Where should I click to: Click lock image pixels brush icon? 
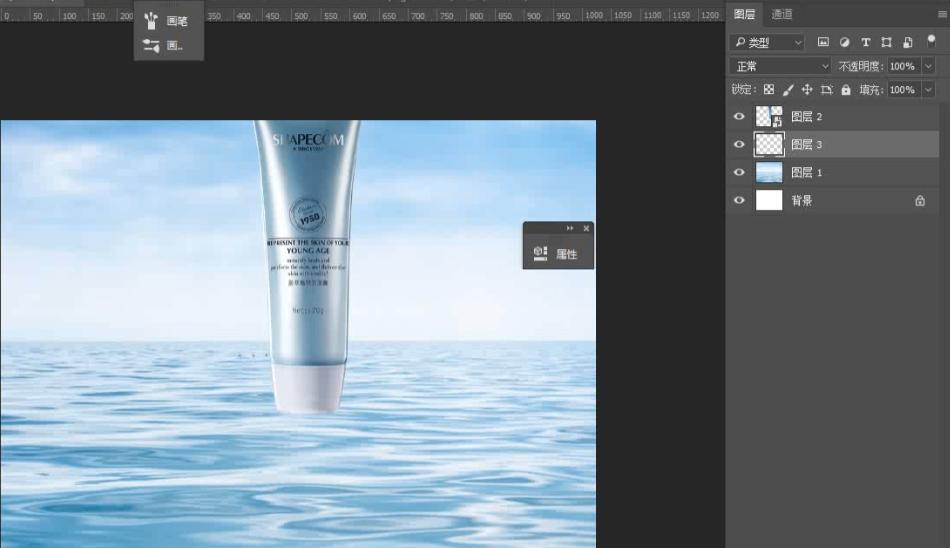click(x=788, y=90)
